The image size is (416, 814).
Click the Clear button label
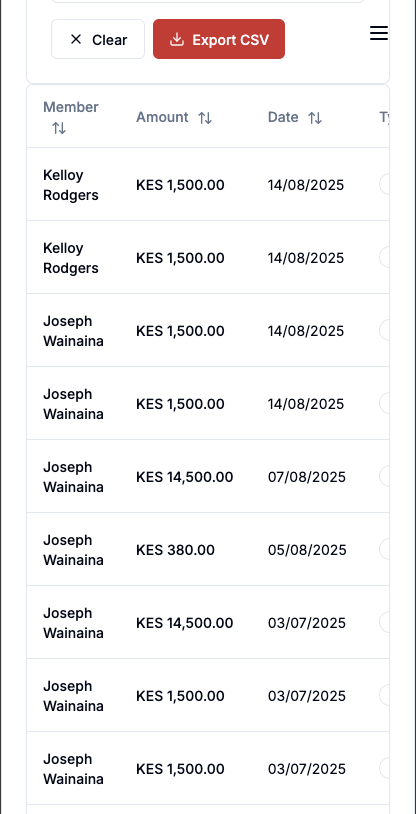110,40
